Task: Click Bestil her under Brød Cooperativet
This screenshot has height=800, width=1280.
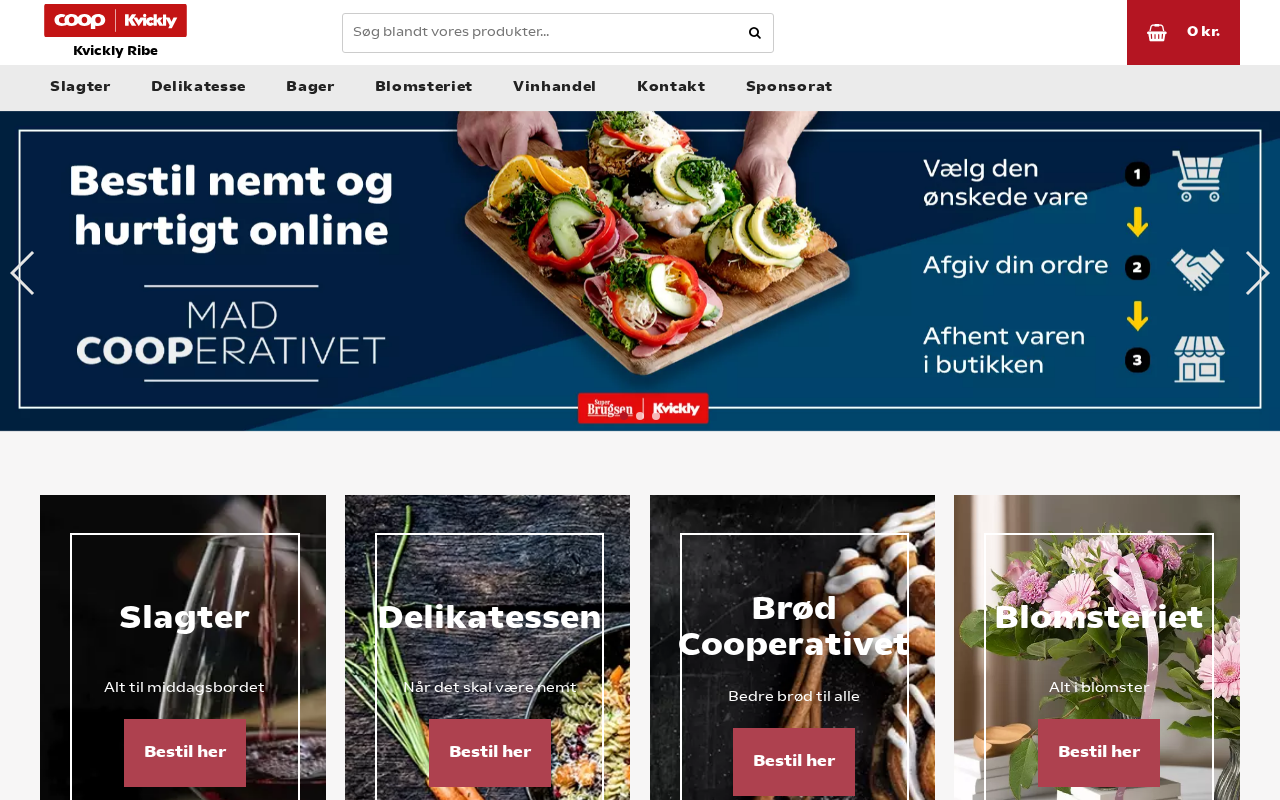Action: [x=794, y=762]
